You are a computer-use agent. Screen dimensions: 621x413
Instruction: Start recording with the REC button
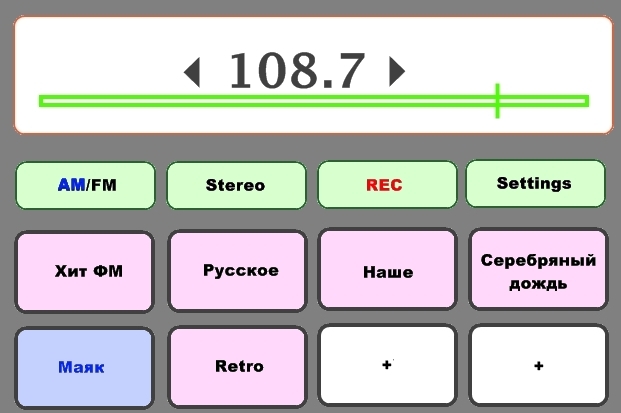[x=385, y=185]
